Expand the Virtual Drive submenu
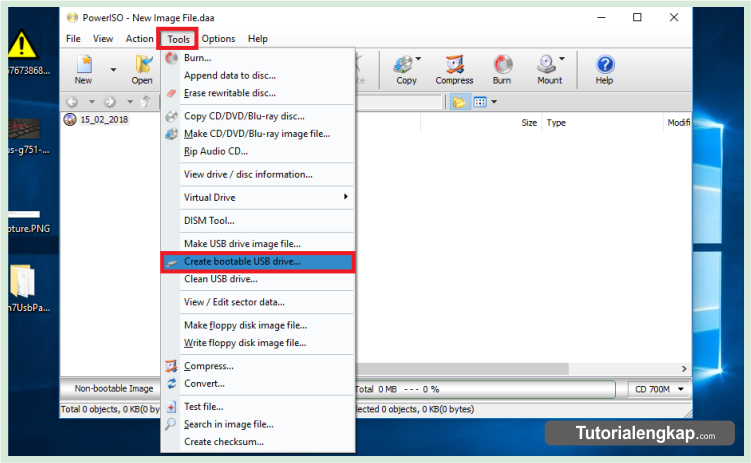The height and width of the screenshot is (463, 751). tap(258, 197)
